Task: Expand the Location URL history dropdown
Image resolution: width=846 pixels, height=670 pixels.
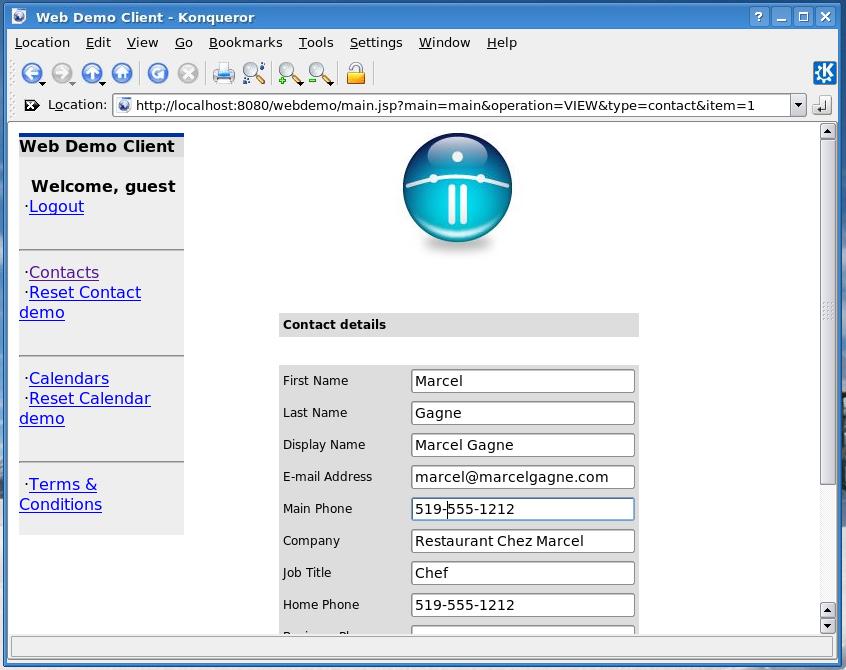Action: [797, 105]
